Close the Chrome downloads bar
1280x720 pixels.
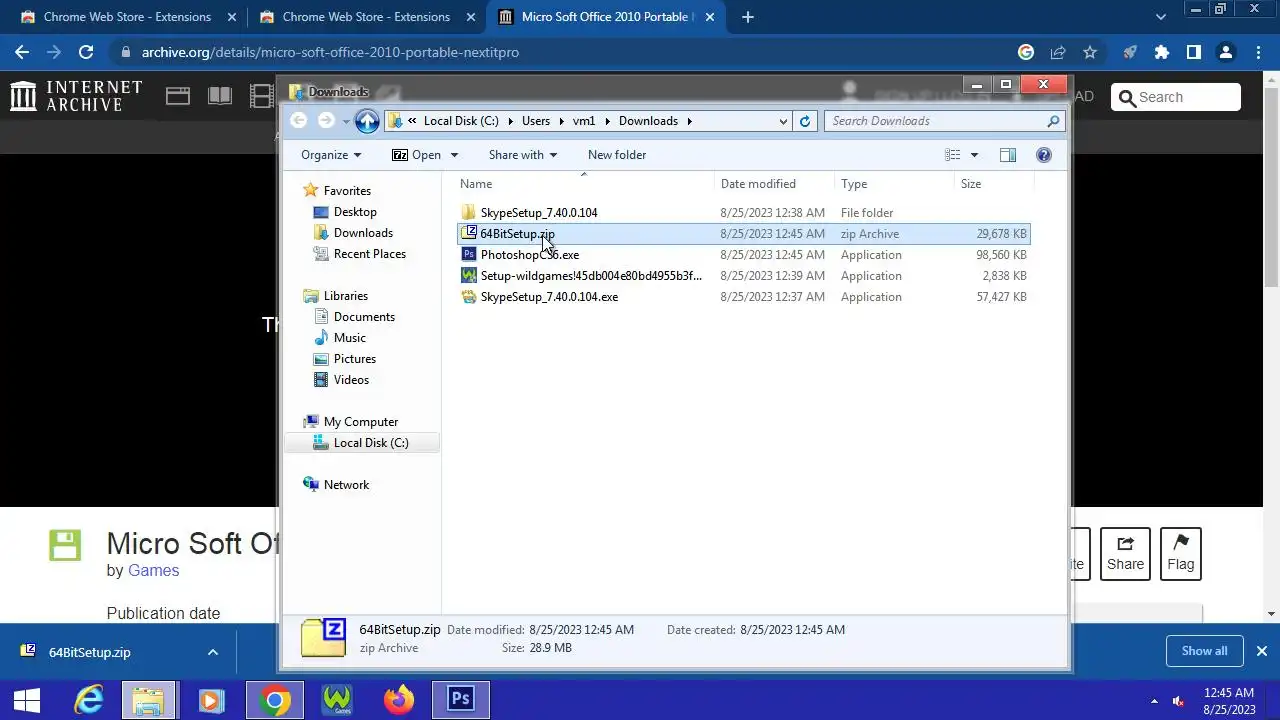(x=1261, y=651)
